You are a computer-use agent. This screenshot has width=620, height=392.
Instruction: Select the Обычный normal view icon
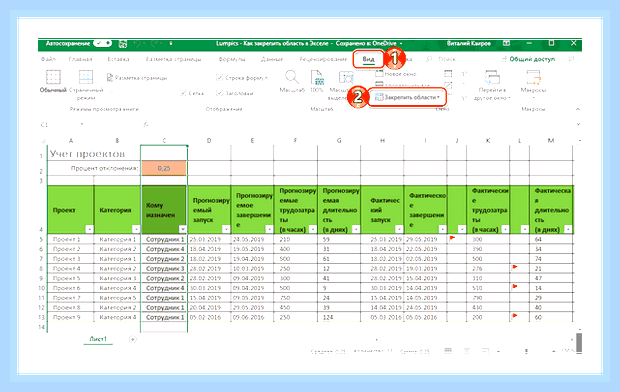tap(53, 77)
